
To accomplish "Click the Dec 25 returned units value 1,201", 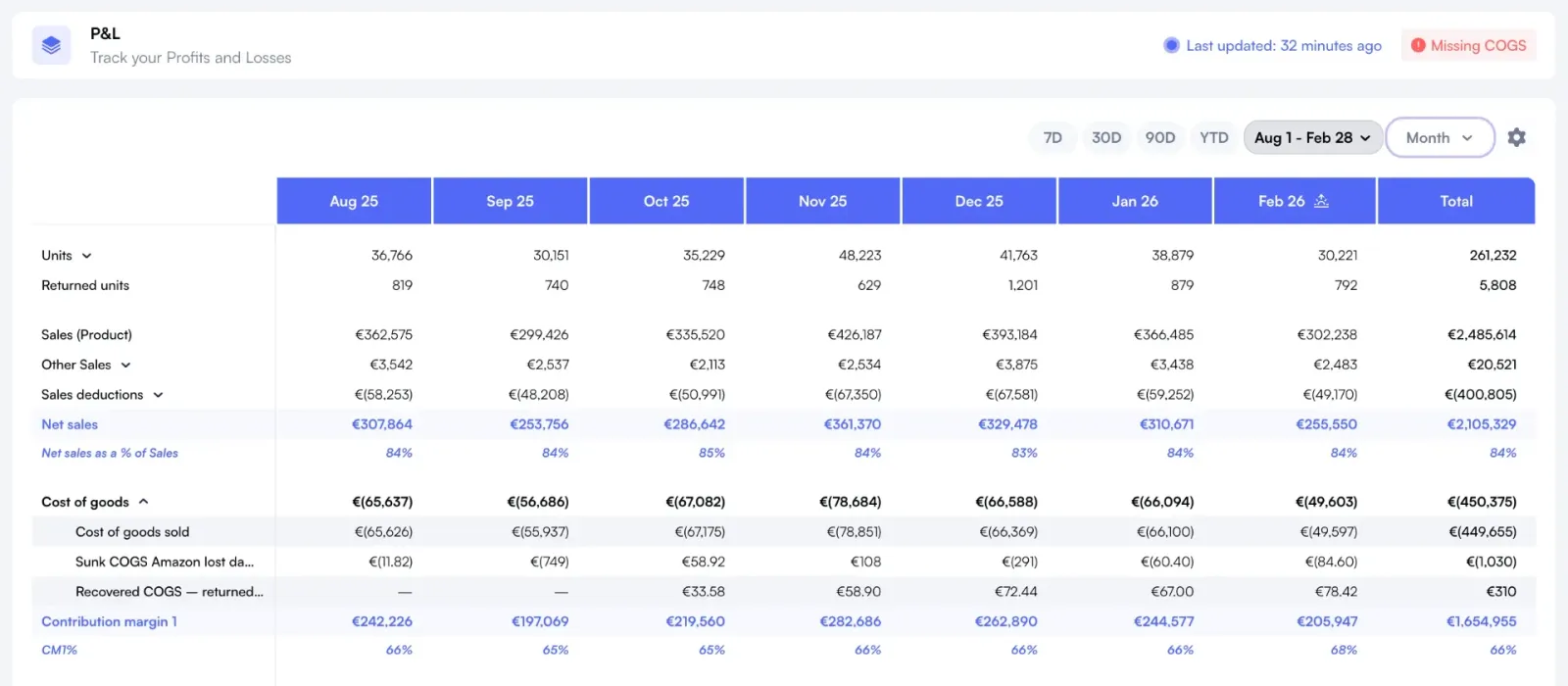I will coord(1022,285).
